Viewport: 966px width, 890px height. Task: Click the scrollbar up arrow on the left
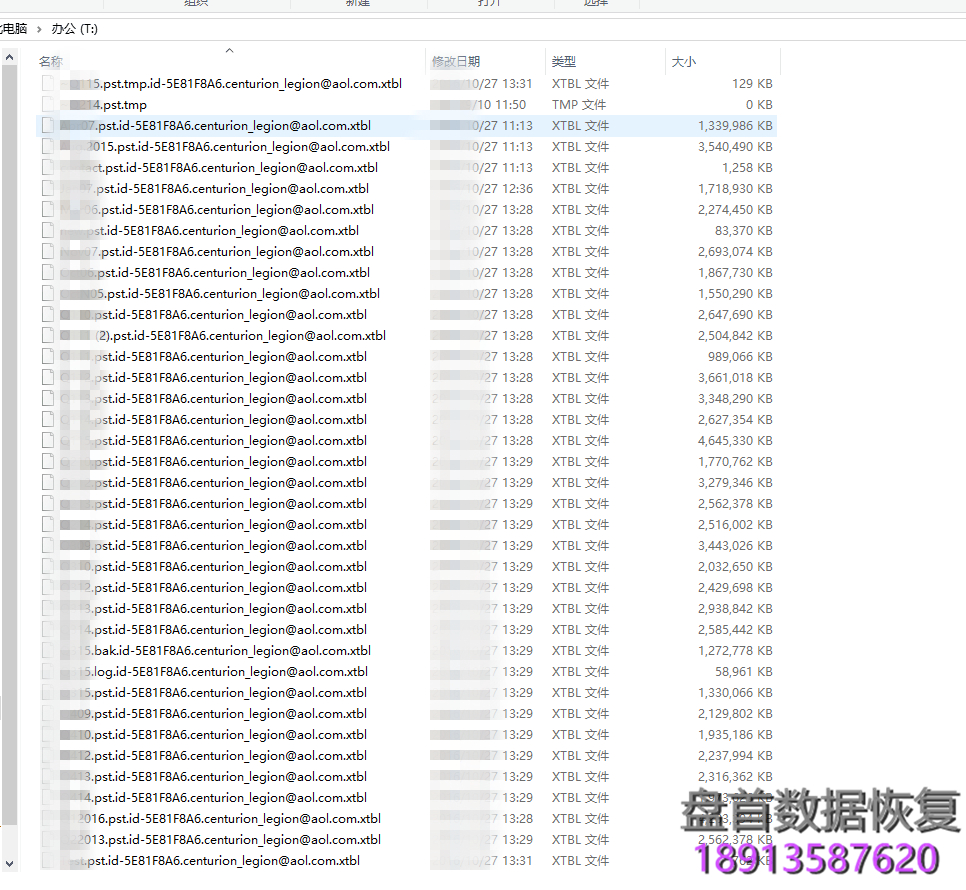tap(9, 56)
